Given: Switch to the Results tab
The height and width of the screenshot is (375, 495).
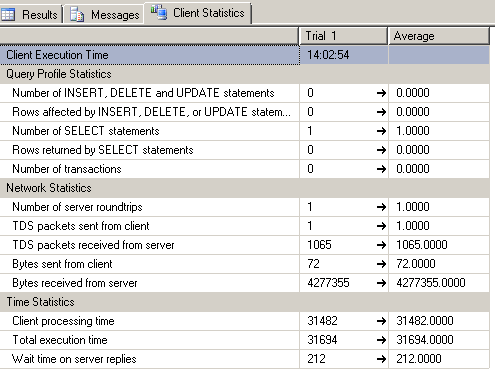Looking at the screenshot, I should click(31, 15).
